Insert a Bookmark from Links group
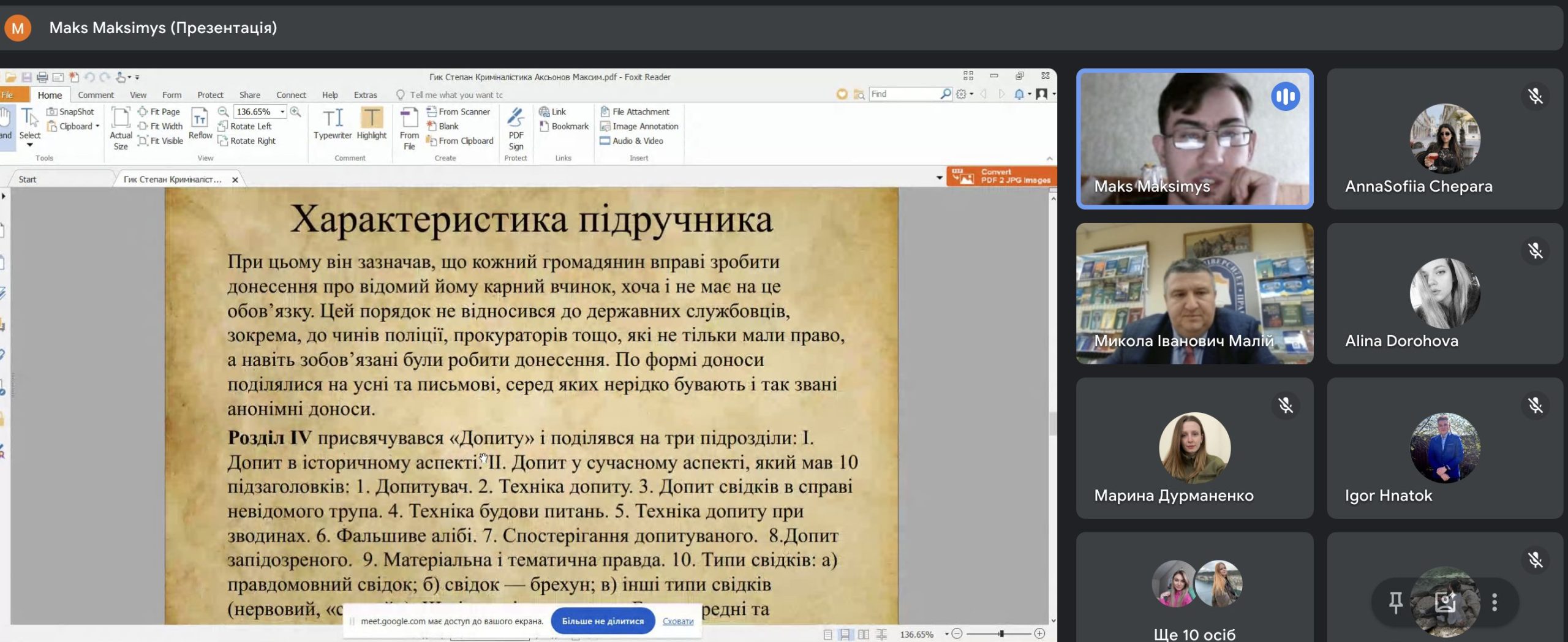1568x642 pixels. point(564,126)
